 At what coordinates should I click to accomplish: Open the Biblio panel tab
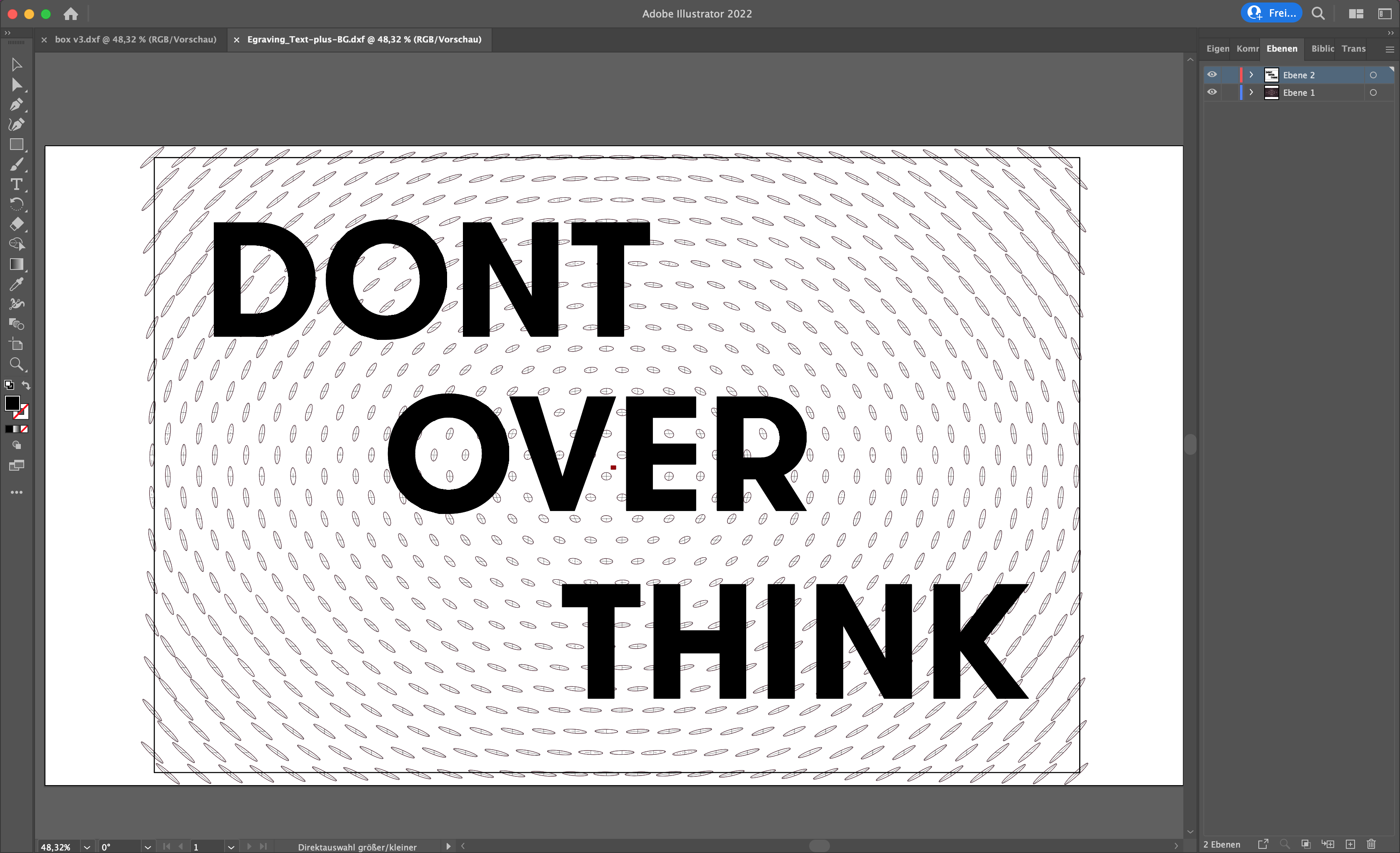[x=1322, y=49]
